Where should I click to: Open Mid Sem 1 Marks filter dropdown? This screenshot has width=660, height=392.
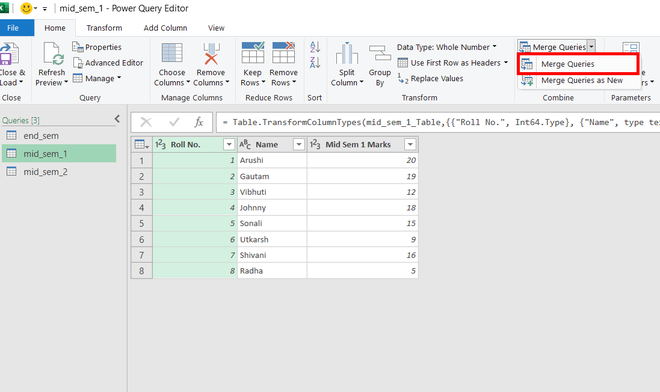(x=410, y=144)
